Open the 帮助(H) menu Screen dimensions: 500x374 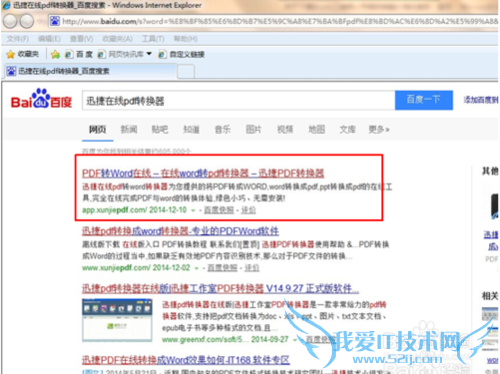185,39
